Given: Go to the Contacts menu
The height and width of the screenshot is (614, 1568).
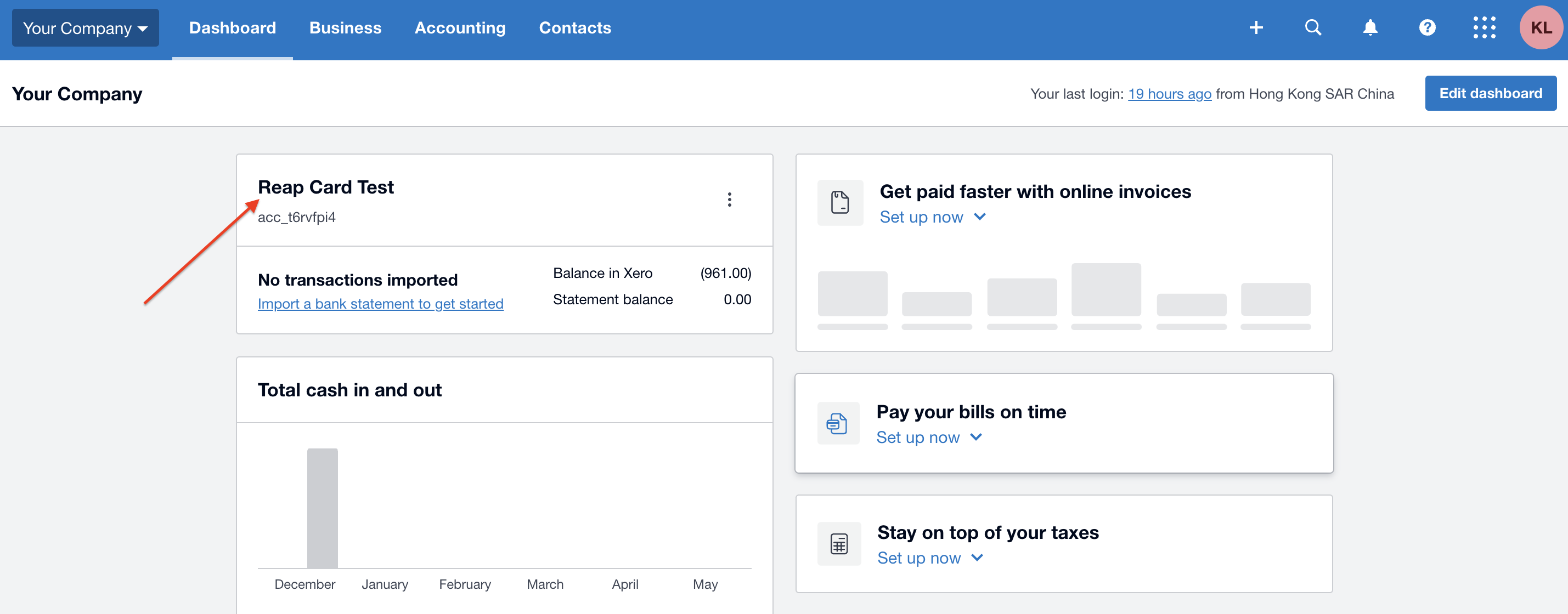Looking at the screenshot, I should (574, 28).
